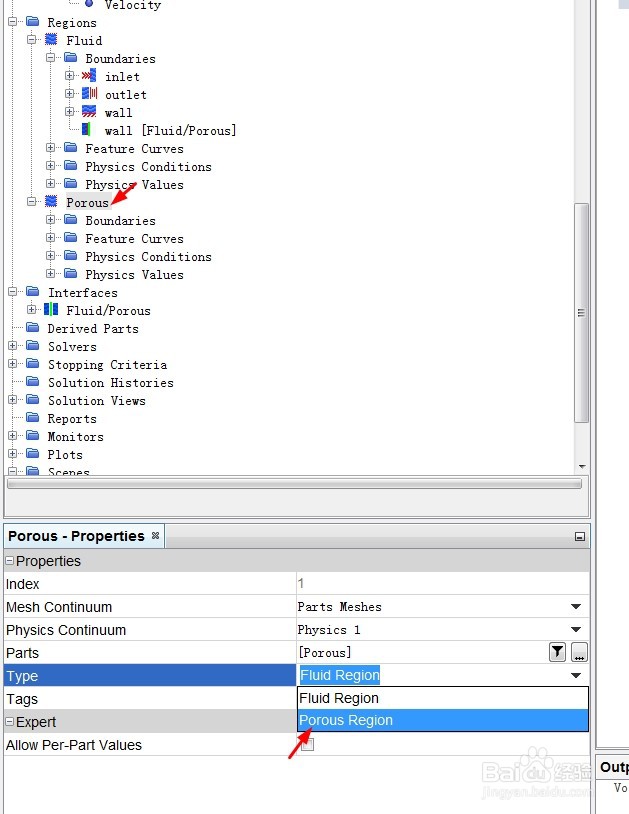Minimize the Properties panel
The width and height of the screenshot is (629, 814).
(x=580, y=537)
